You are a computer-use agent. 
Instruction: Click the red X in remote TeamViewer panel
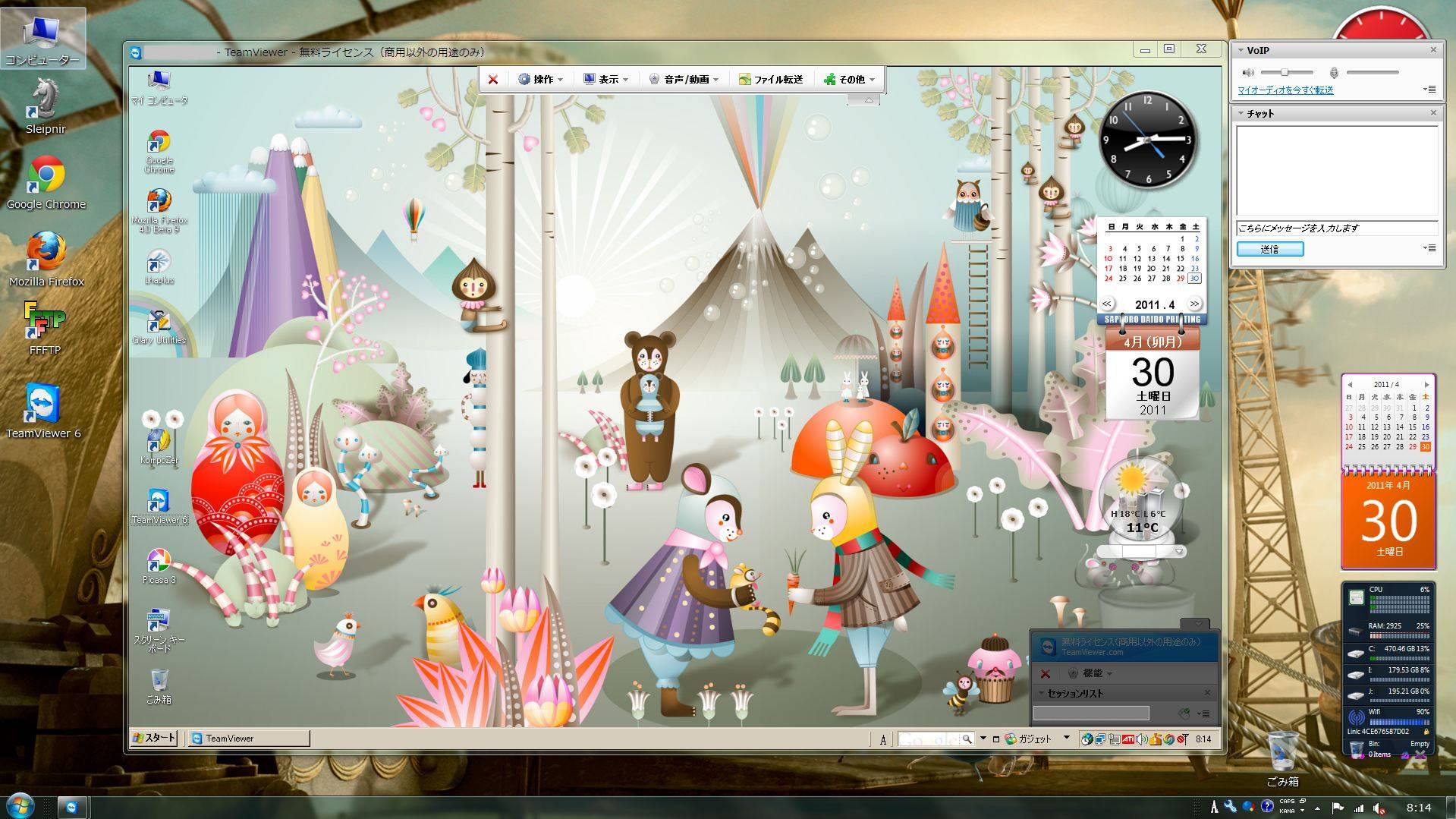point(1046,673)
